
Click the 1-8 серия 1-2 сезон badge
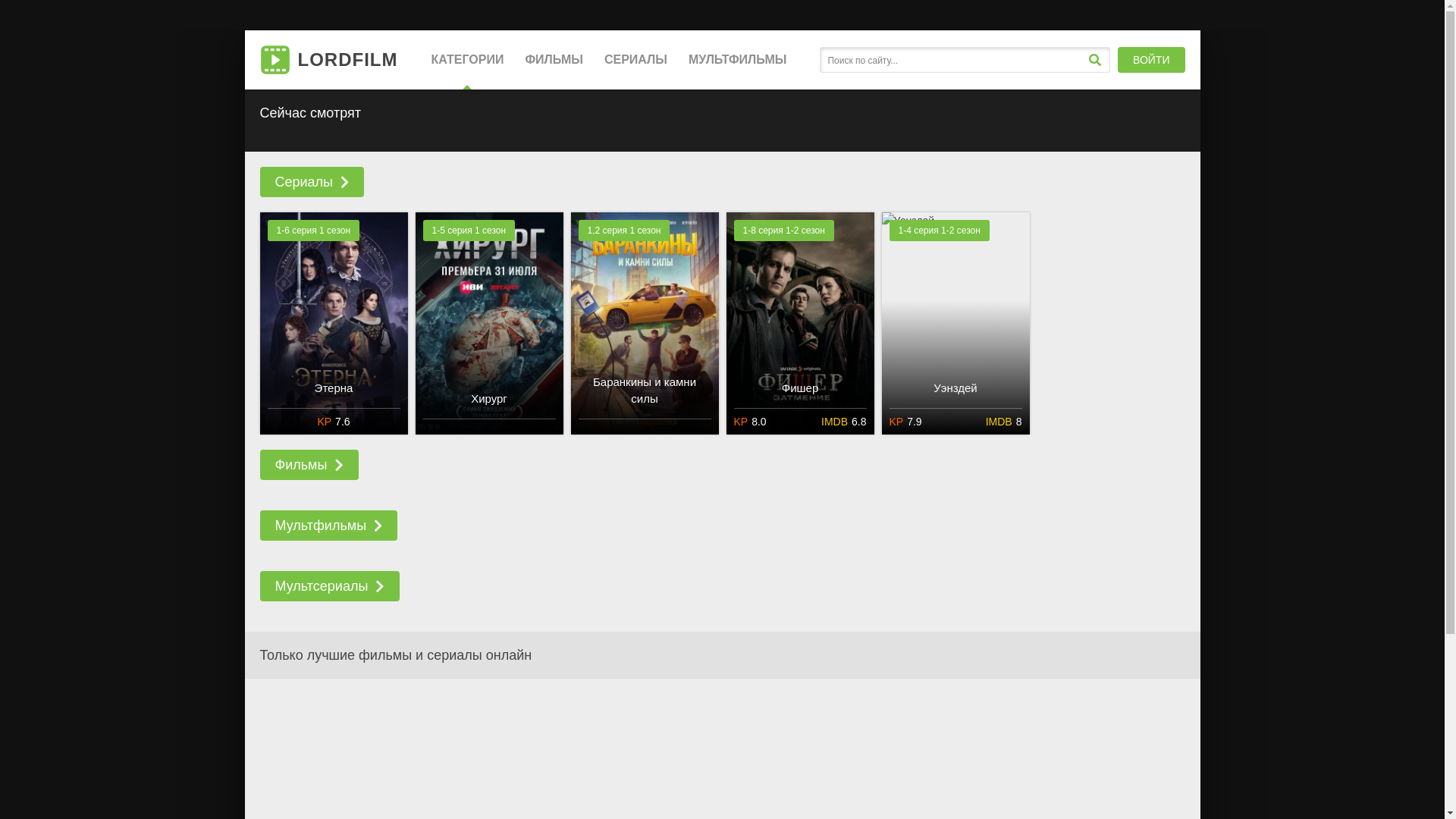(x=783, y=231)
